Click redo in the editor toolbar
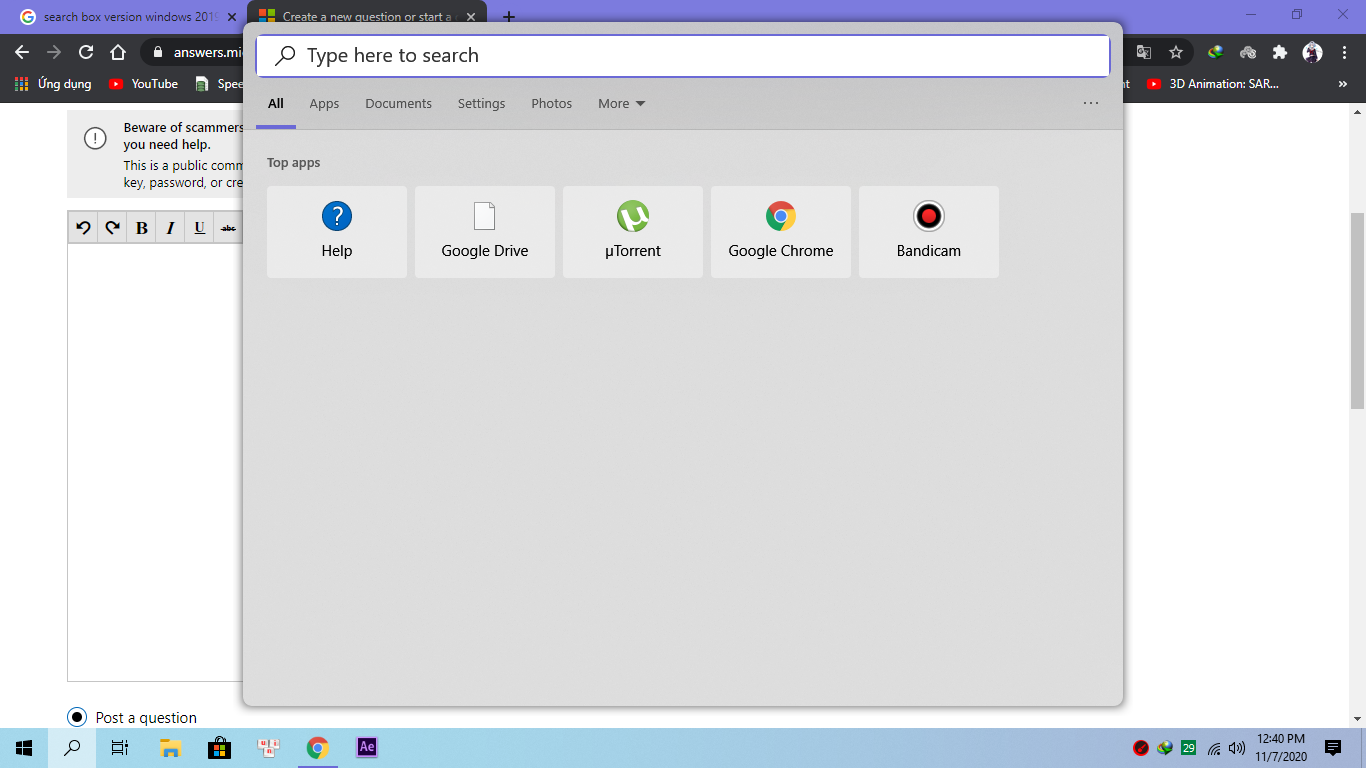 [112, 228]
